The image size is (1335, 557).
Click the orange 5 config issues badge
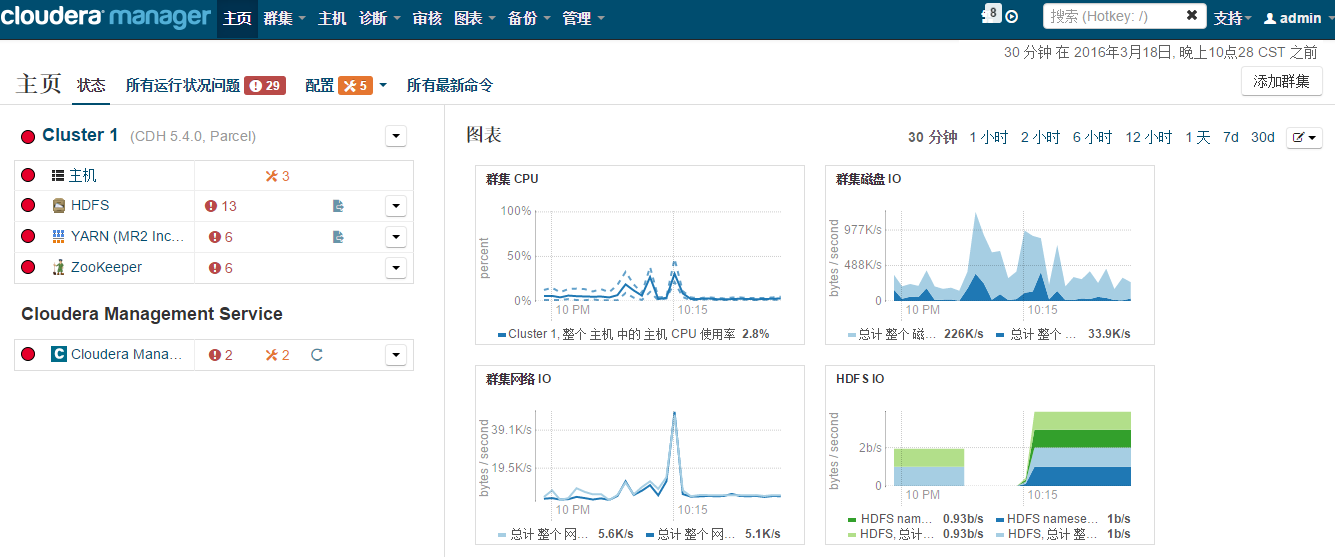355,86
